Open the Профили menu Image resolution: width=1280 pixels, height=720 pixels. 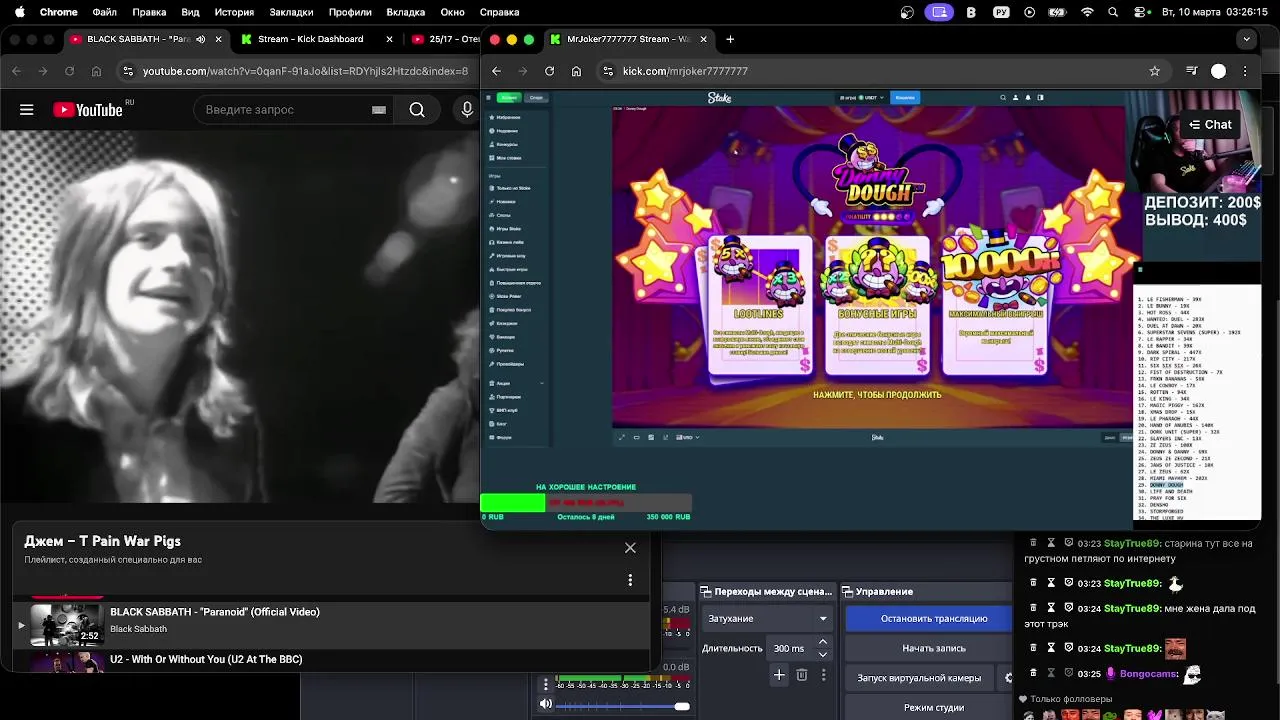(x=350, y=12)
